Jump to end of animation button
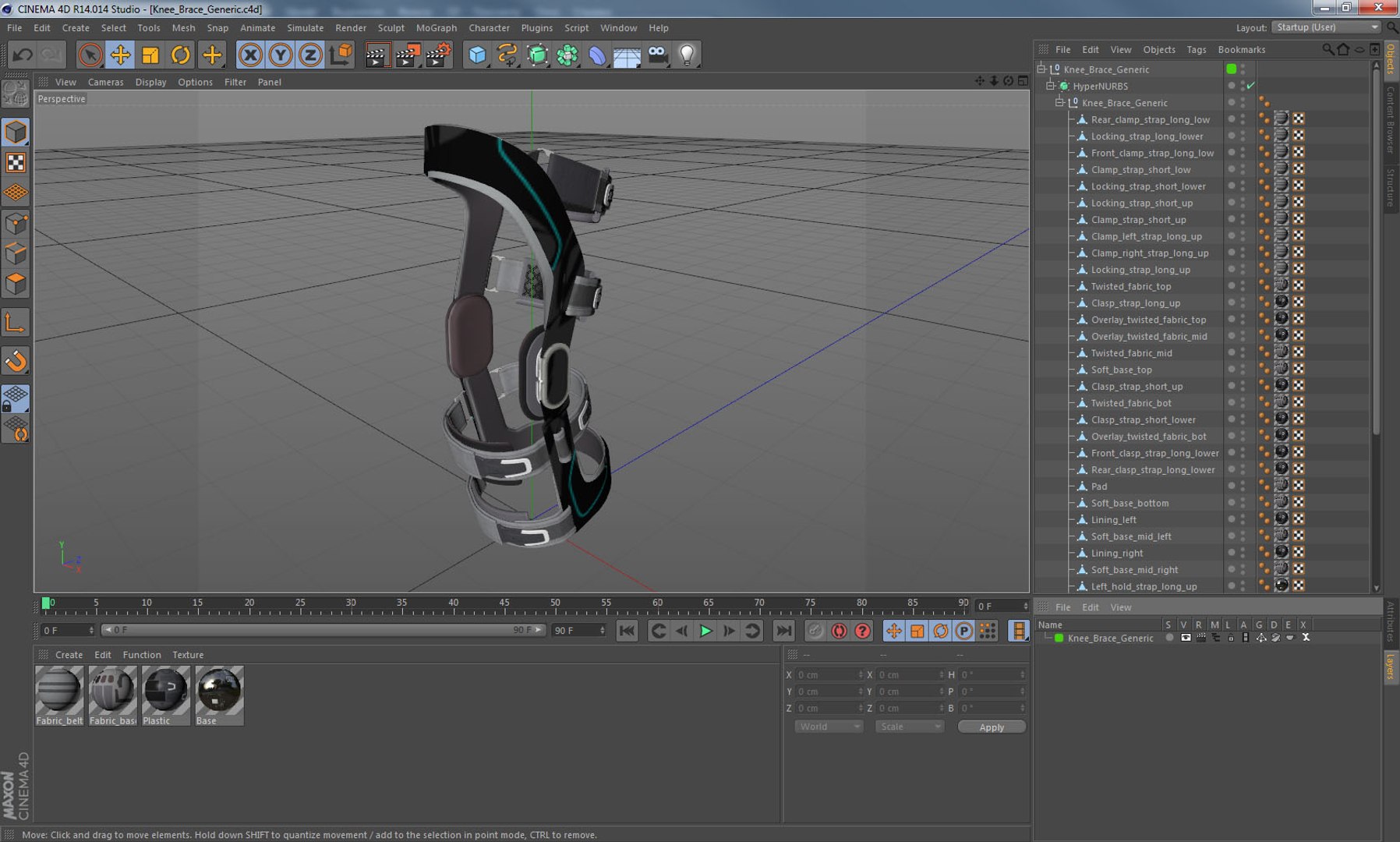 click(784, 631)
